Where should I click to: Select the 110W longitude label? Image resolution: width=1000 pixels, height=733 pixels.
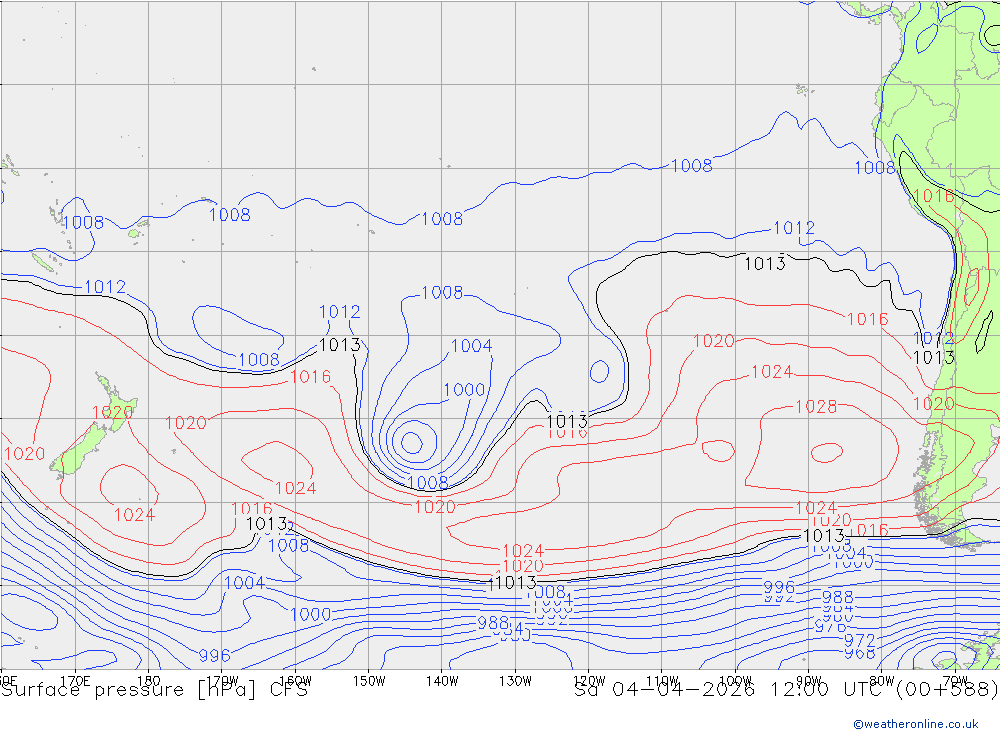pos(662,681)
